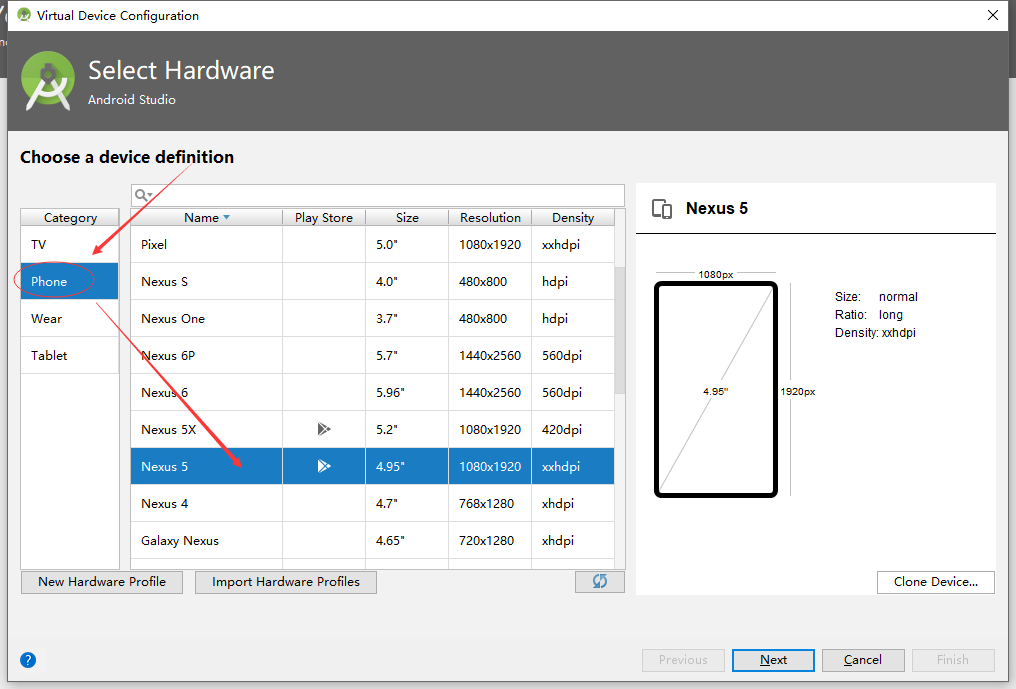
Task: Click the Android Studio logo in header
Action: tap(47, 81)
